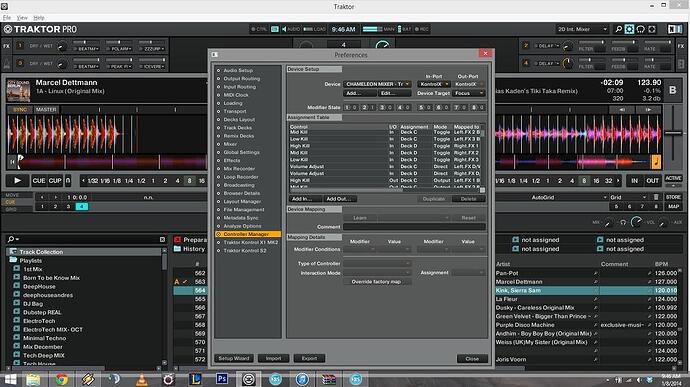The width and height of the screenshot is (690, 387).
Task: Select Effects in Preferences list
Action: 232,160
